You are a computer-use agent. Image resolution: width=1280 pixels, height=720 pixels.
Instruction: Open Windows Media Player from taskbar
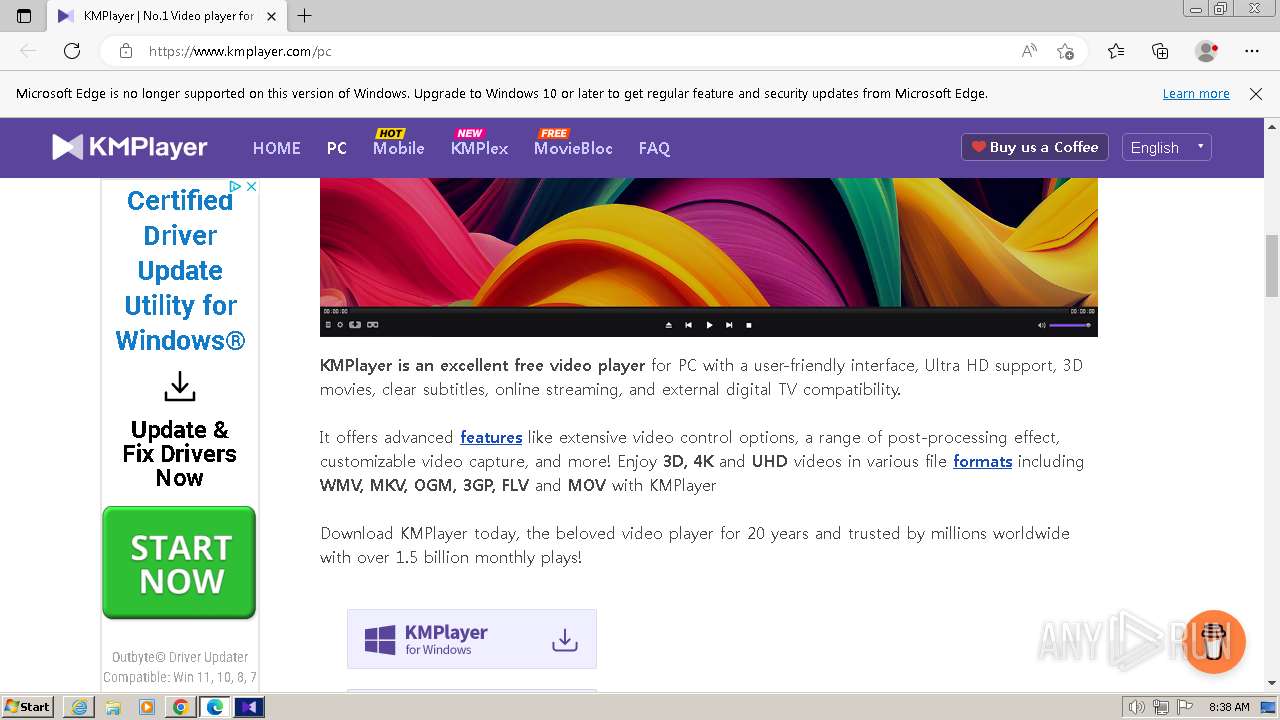click(147, 707)
